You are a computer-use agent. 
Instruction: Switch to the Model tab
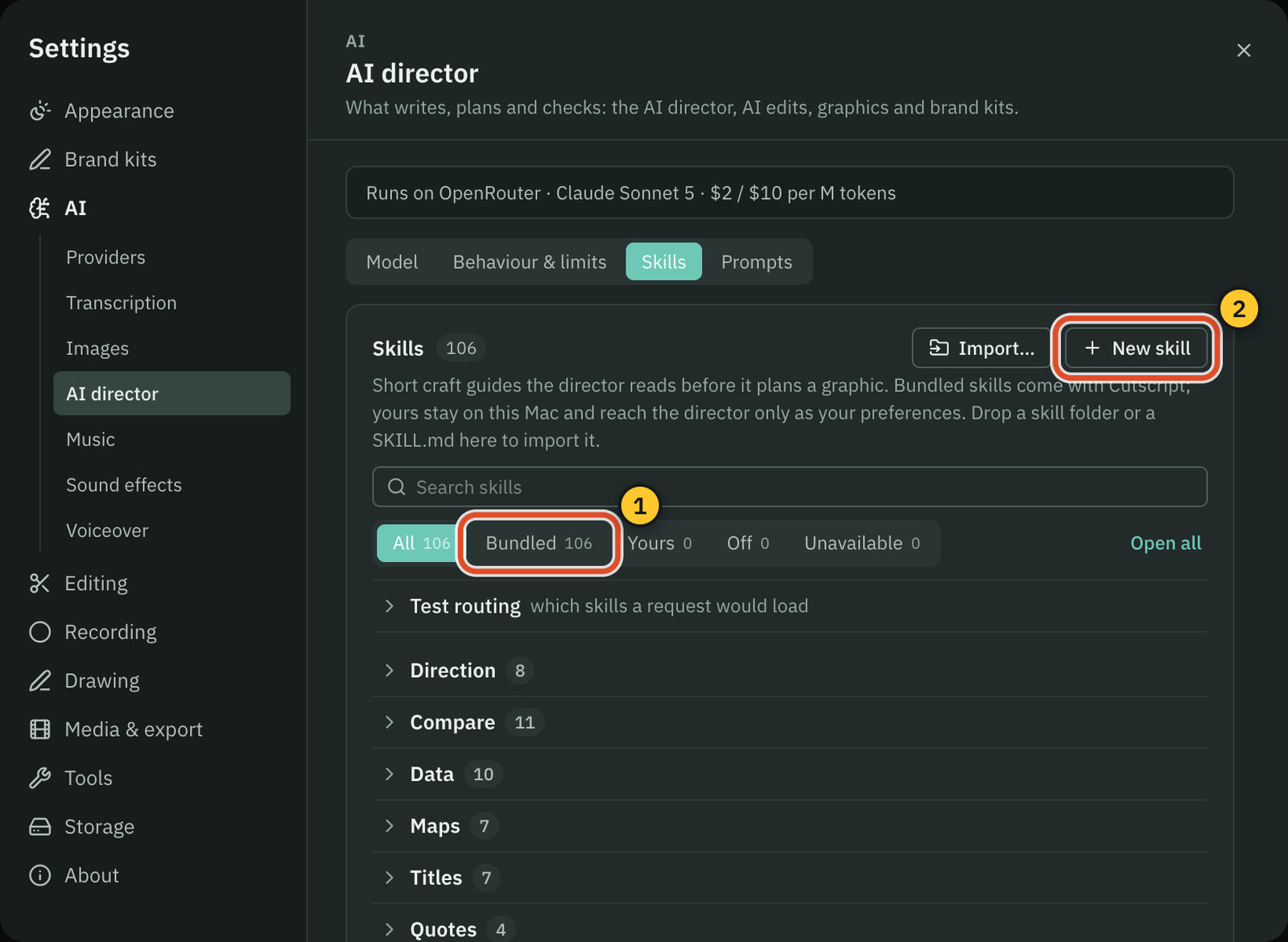pos(392,262)
